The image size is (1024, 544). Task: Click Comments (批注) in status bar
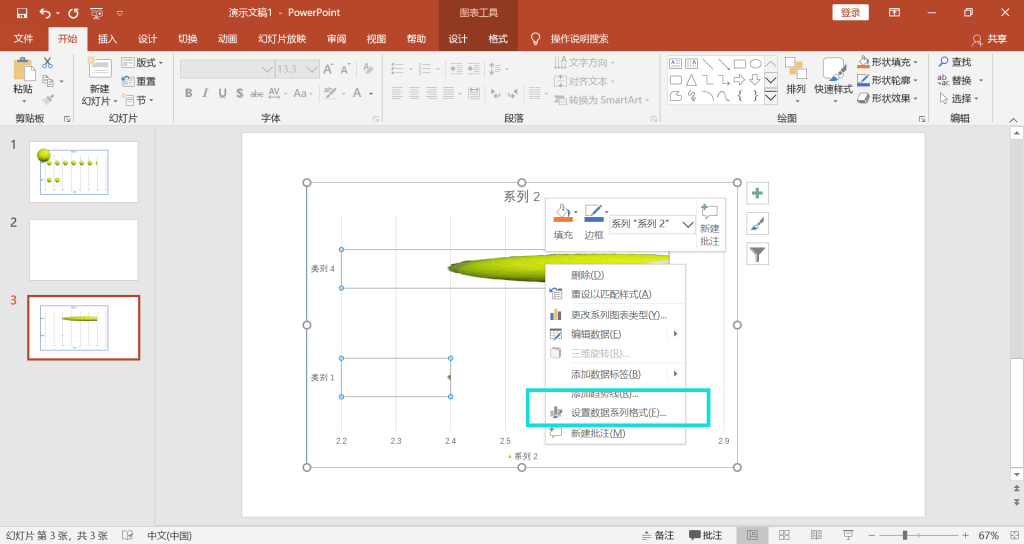point(706,536)
